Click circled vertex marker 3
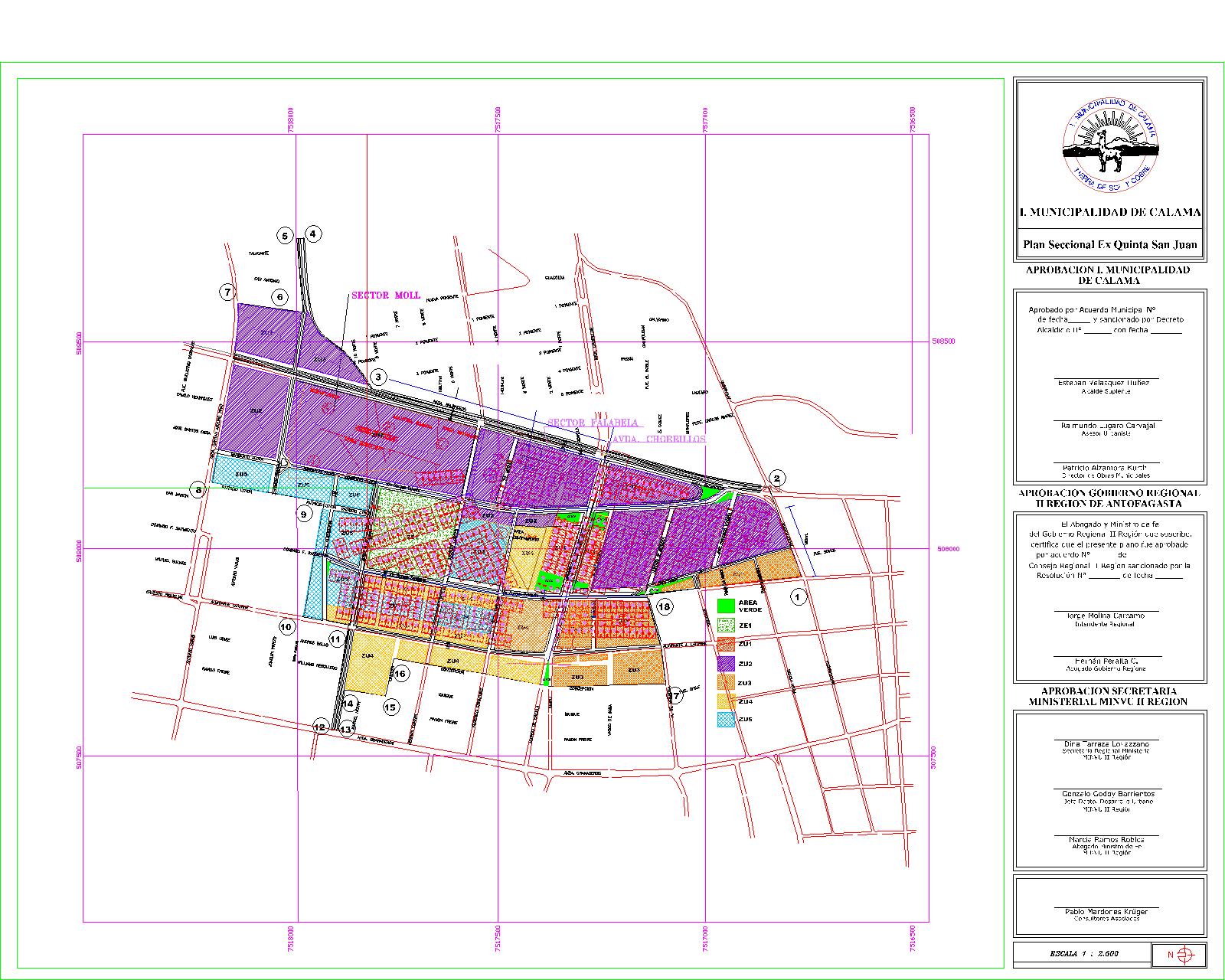The height and width of the screenshot is (980, 1225). 378,377
